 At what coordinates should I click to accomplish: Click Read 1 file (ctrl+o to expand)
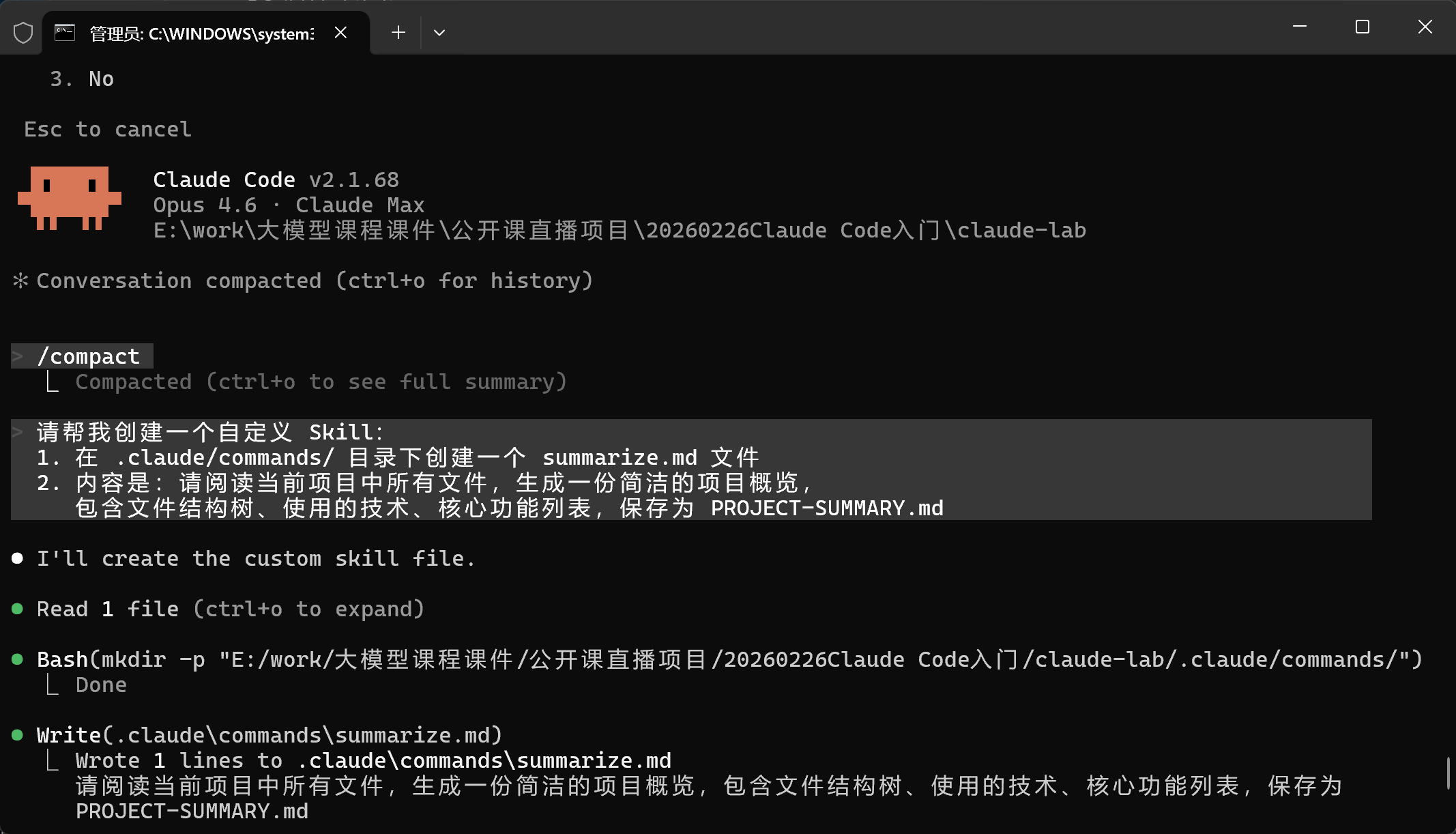point(231,609)
